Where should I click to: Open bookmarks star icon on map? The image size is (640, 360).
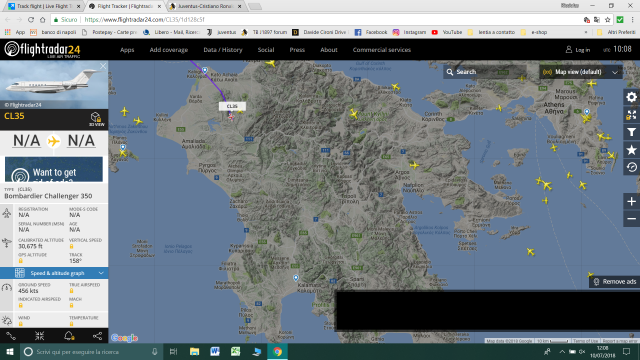point(631,150)
